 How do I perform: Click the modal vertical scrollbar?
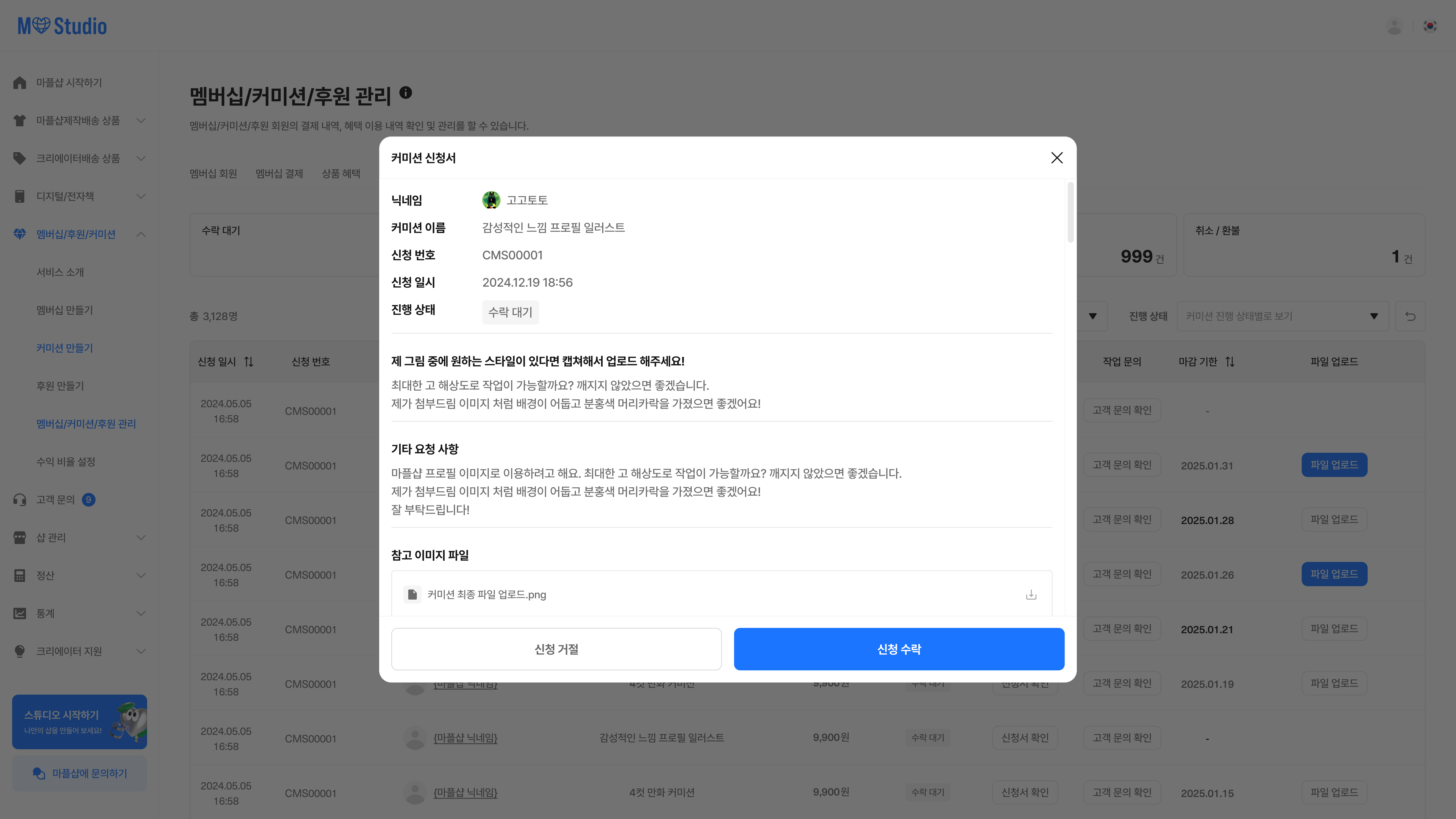1070,213
